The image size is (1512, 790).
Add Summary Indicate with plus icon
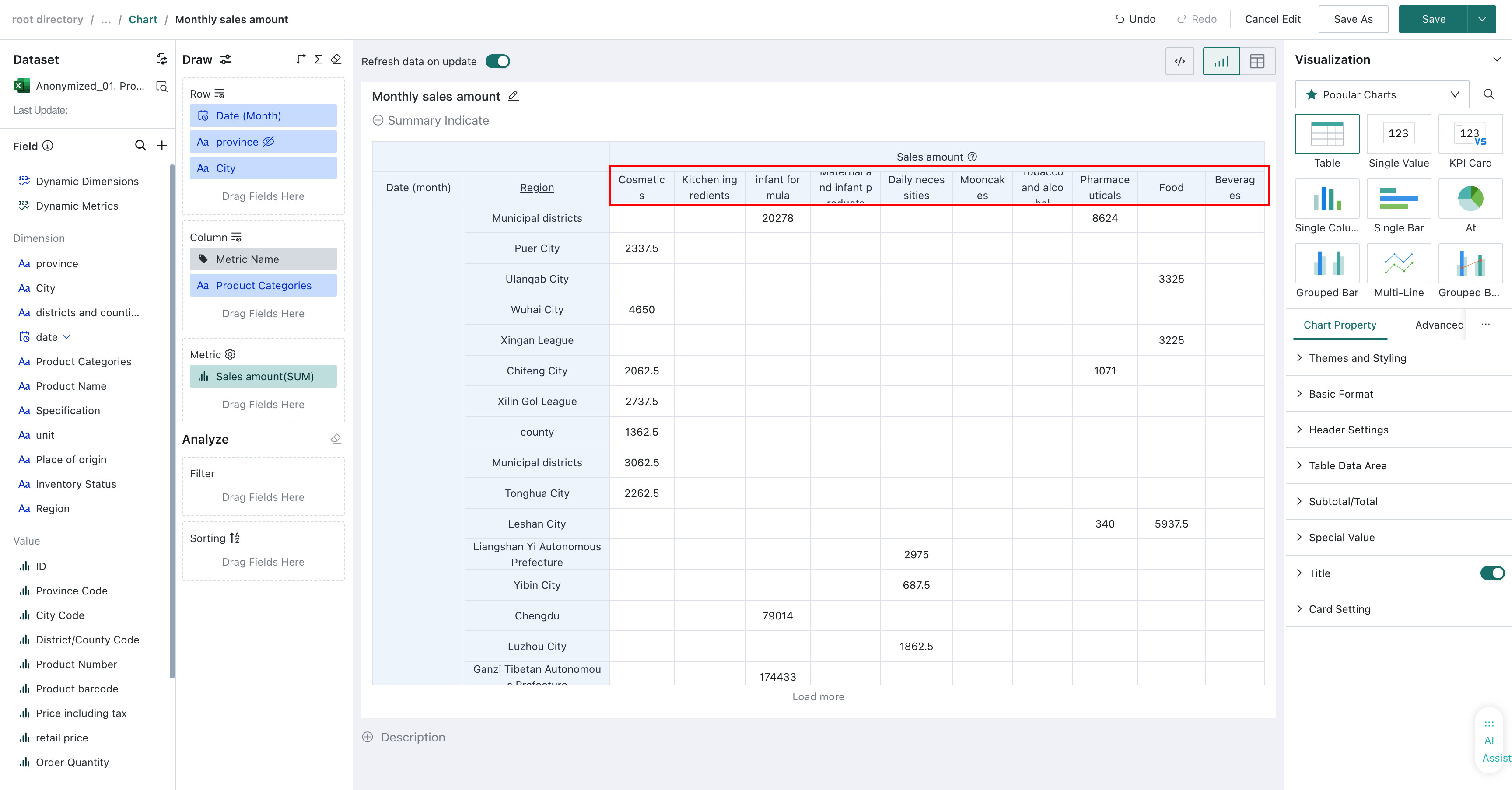[x=378, y=120]
